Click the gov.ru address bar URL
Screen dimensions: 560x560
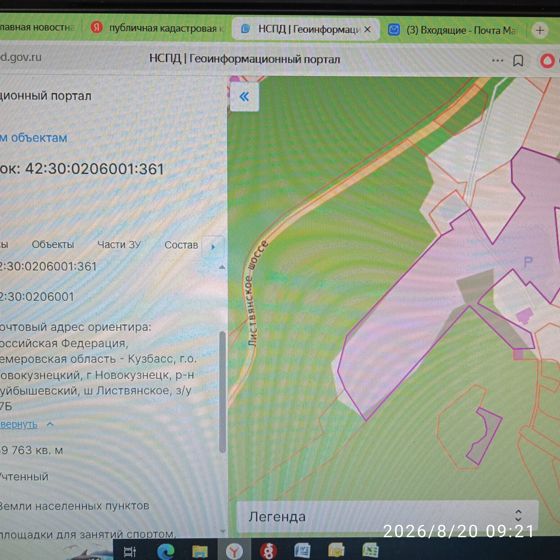(x=21, y=57)
